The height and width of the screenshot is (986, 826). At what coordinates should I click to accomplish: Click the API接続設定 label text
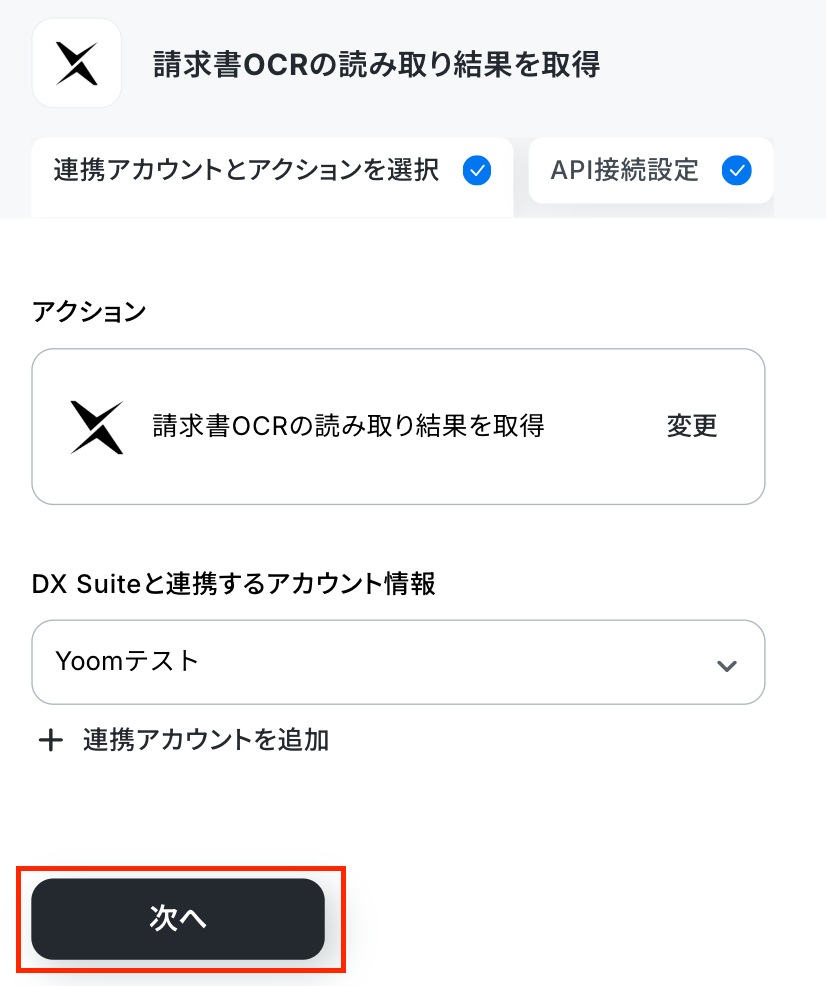(x=624, y=170)
